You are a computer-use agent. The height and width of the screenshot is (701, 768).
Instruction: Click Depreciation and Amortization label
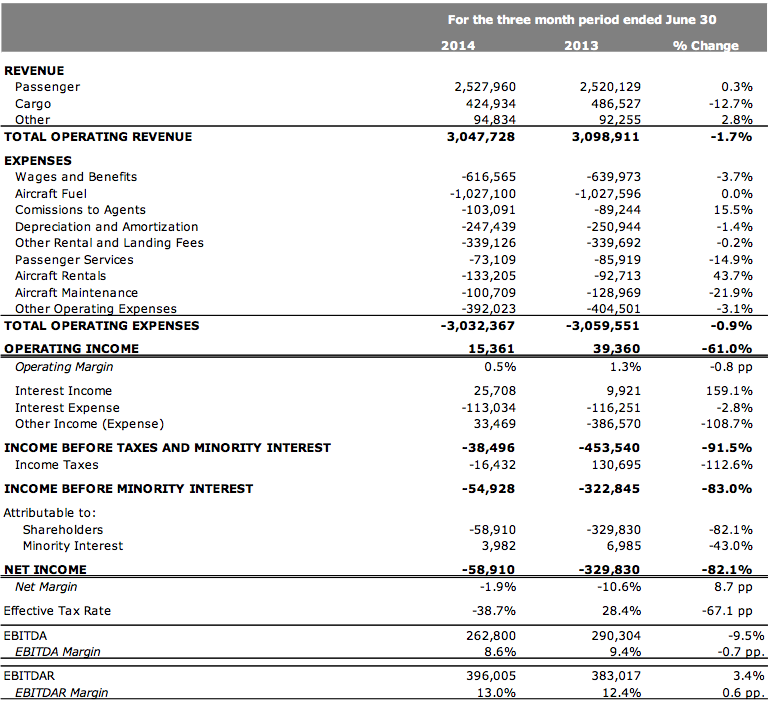(x=106, y=227)
